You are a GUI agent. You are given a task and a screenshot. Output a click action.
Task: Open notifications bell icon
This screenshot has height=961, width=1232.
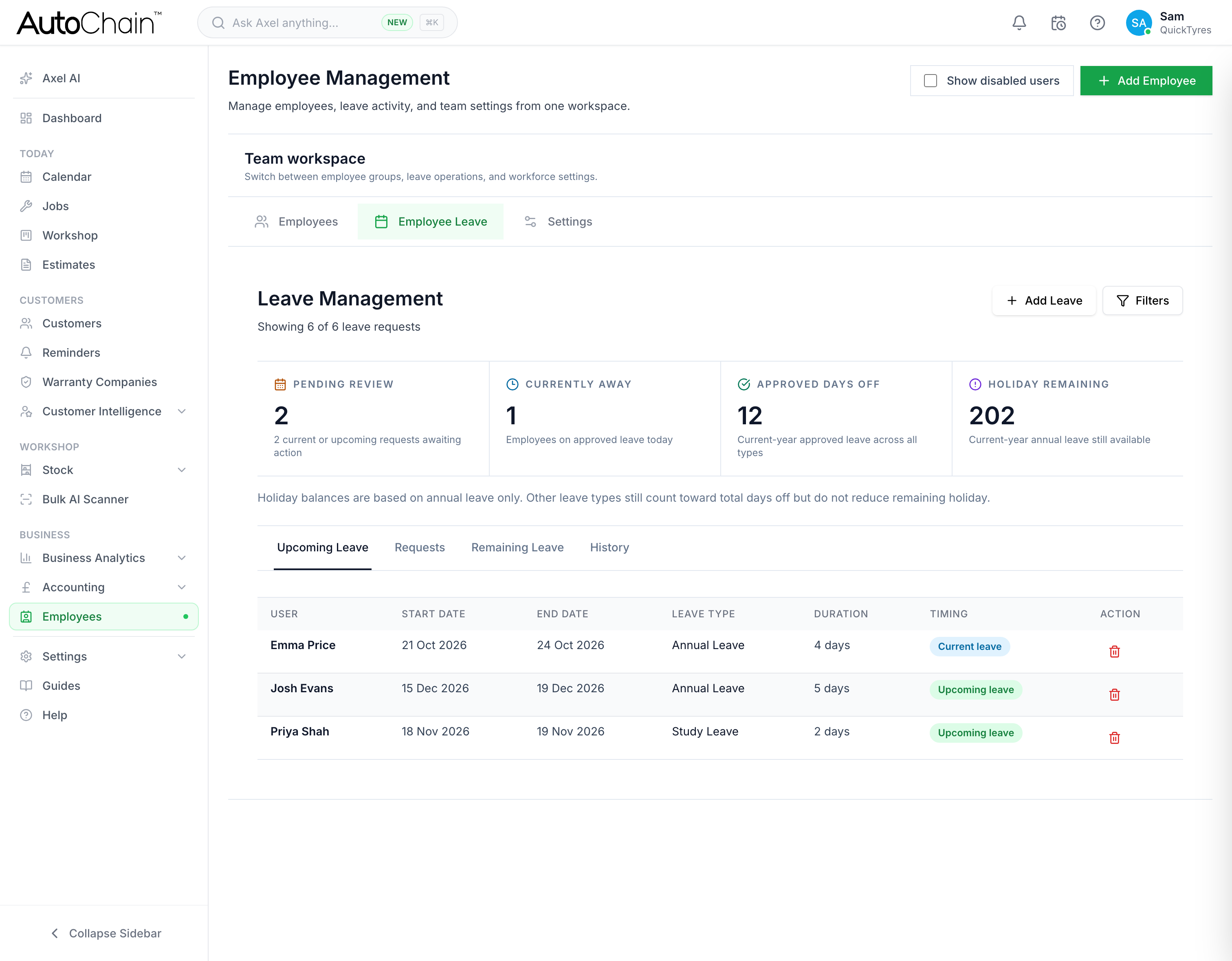[x=1019, y=23]
